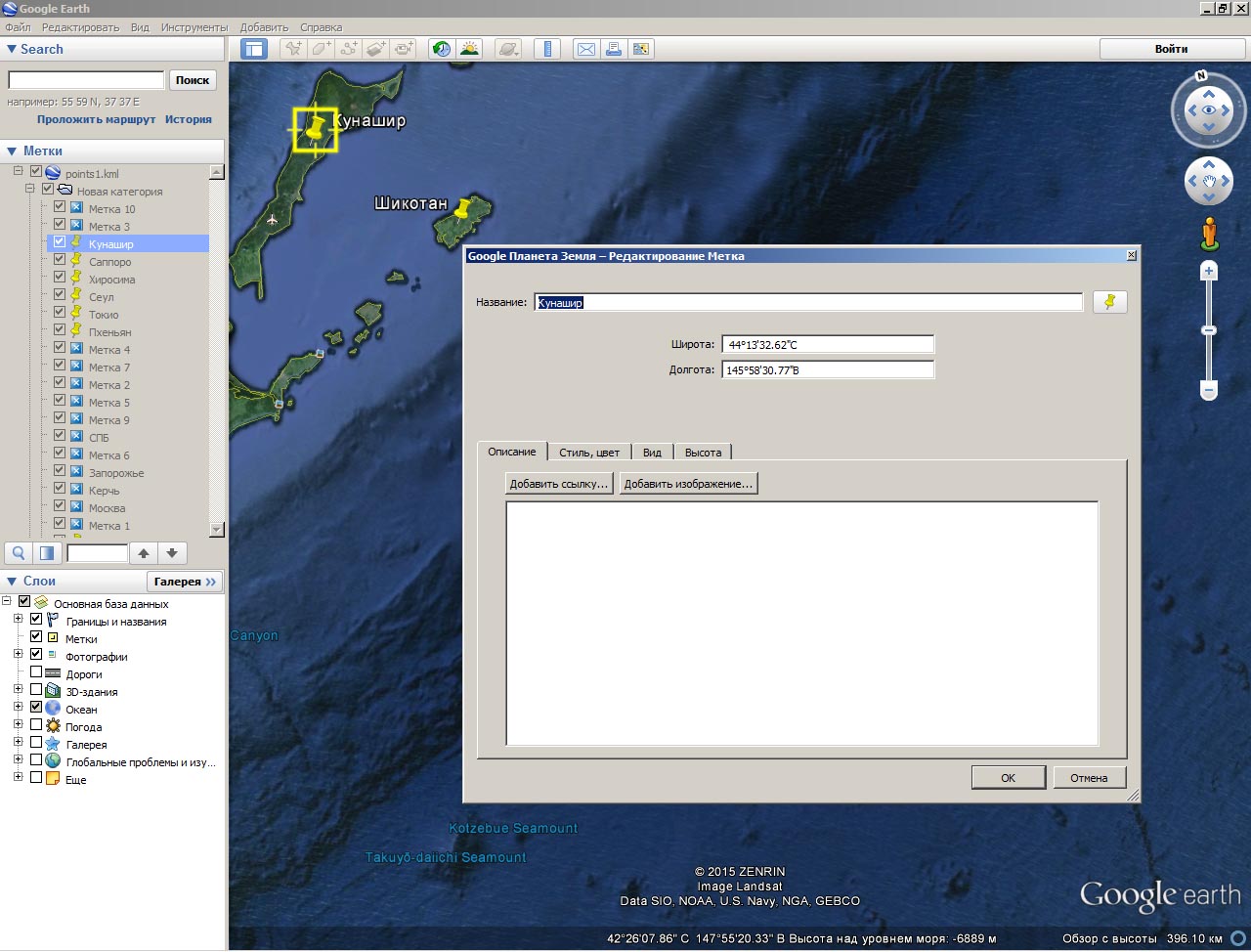Toggle the sidebar panel toolbar button
The image size is (1251, 952).
pyautogui.click(x=254, y=49)
